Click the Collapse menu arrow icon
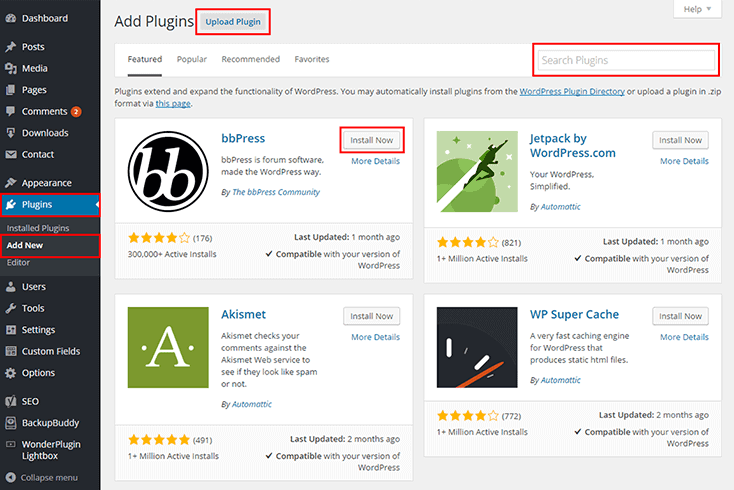This screenshot has width=734, height=490. [x=10, y=478]
